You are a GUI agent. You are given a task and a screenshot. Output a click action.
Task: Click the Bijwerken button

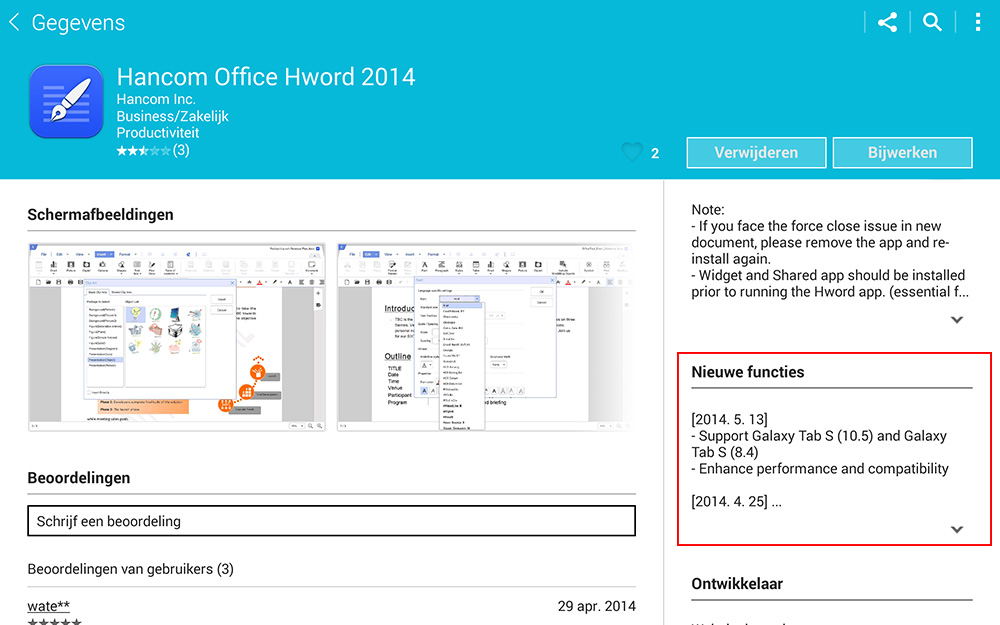pyautogui.click(x=902, y=153)
